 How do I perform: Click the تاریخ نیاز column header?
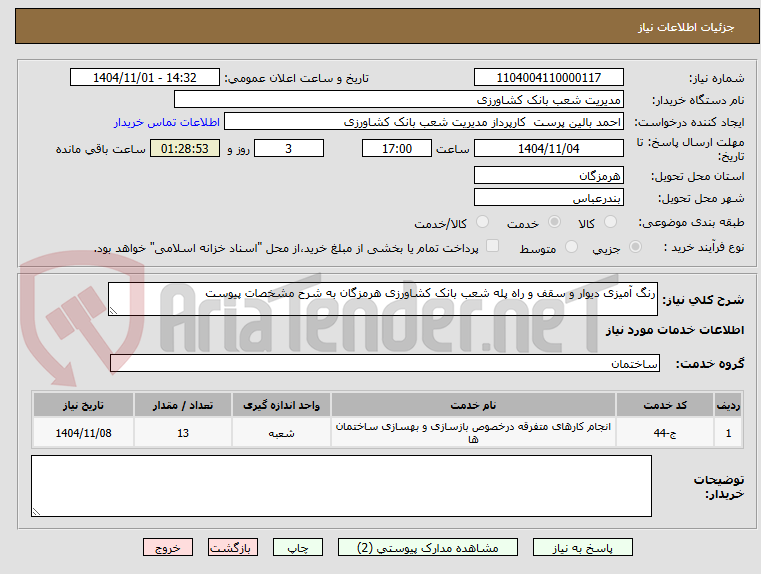tap(83, 405)
